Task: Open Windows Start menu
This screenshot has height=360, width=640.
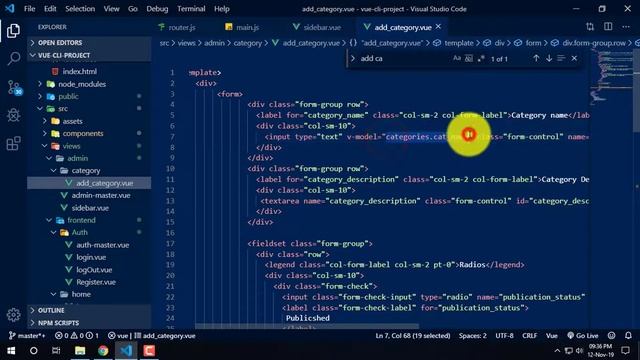Action: [11, 351]
